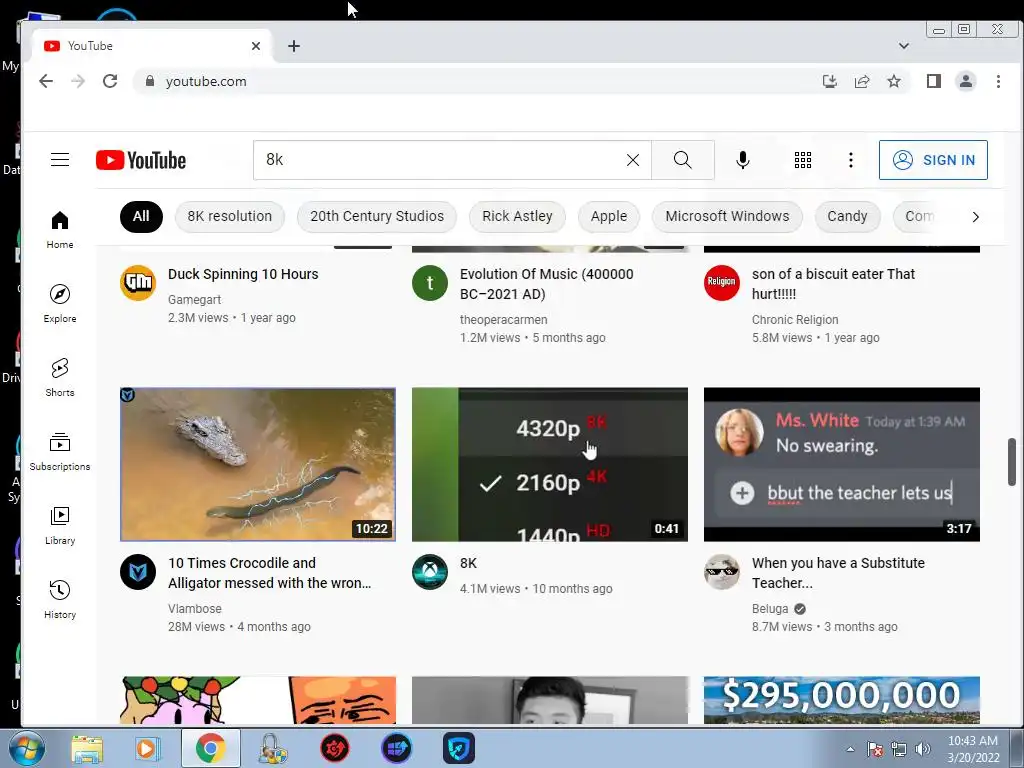Visit the Vlambose channel name
The image size is (1024, 768).
pos(195,609)
